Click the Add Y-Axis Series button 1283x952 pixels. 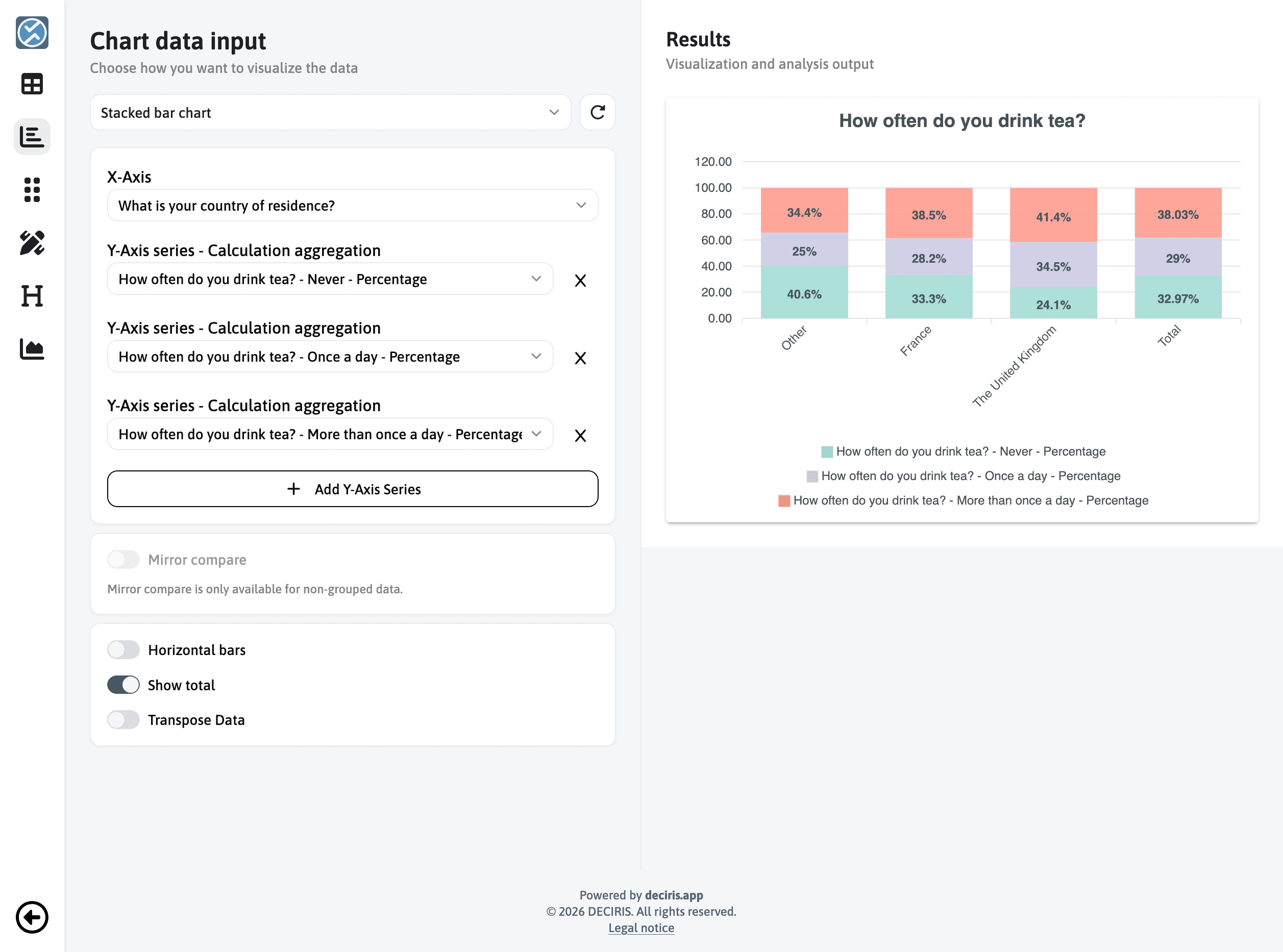[x=352, y=489]
